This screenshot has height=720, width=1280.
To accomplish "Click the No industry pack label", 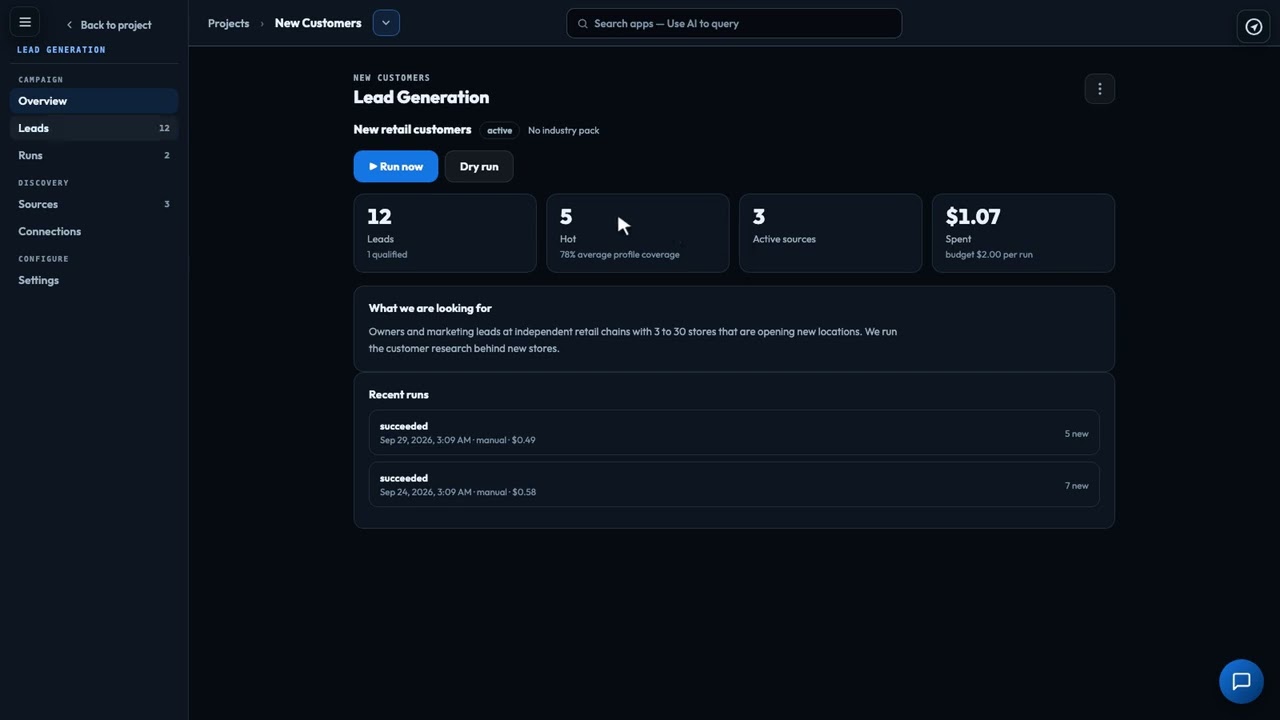I will 564,130.
